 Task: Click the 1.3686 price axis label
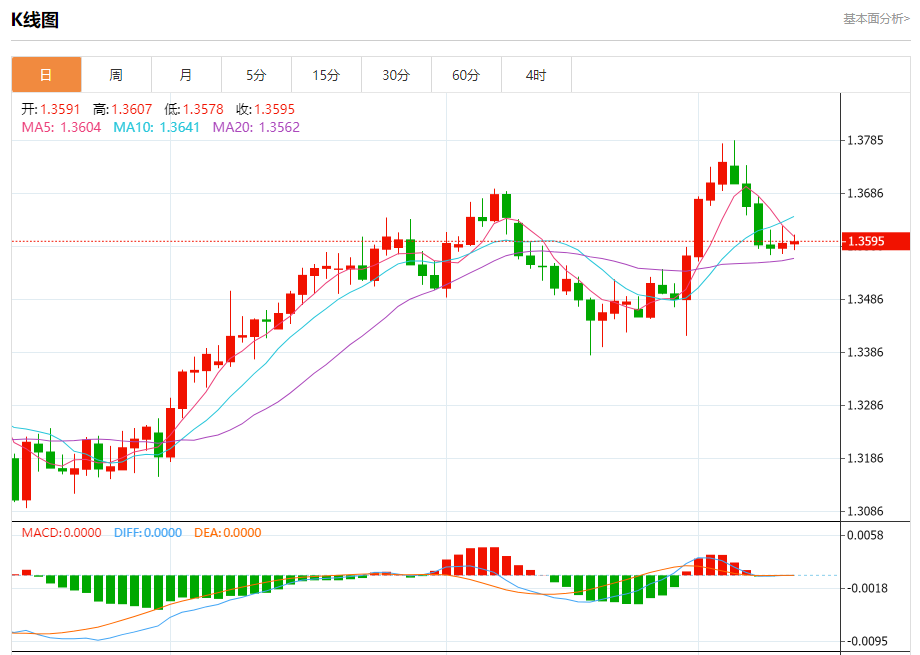(x=865, y=193)
